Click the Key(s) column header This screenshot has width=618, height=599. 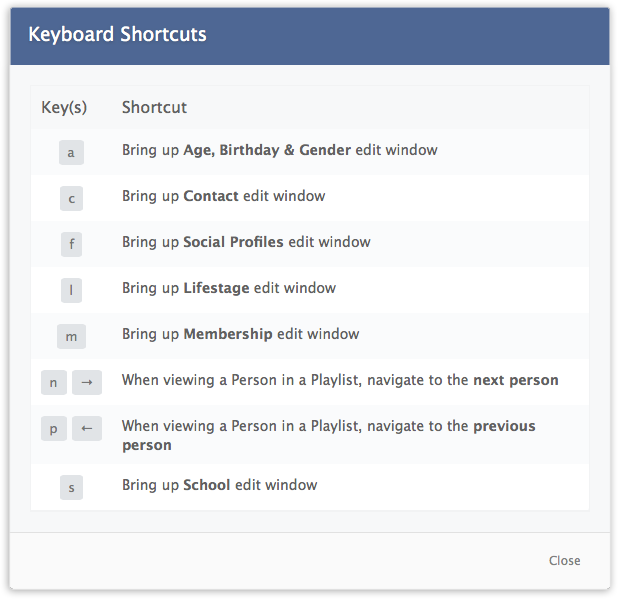[64, 107]
